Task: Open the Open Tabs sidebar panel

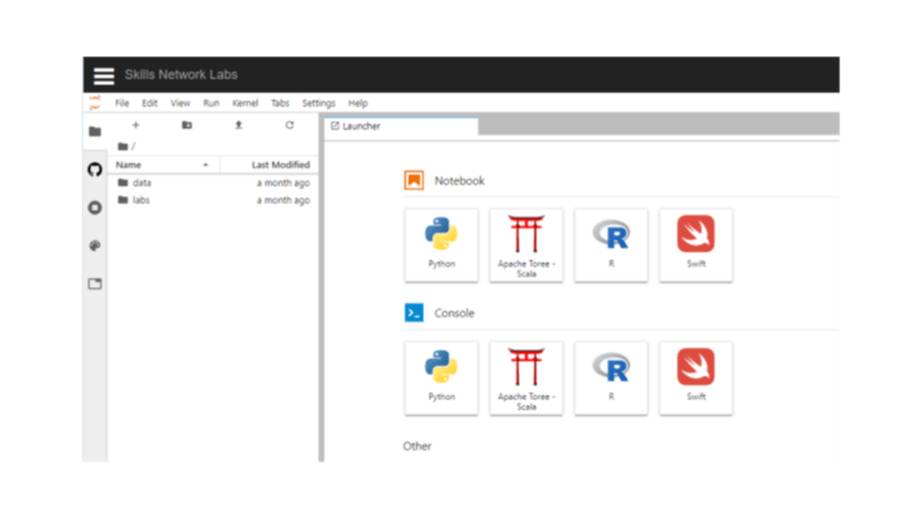Action: pyautogui.click(x=95, y=284)
